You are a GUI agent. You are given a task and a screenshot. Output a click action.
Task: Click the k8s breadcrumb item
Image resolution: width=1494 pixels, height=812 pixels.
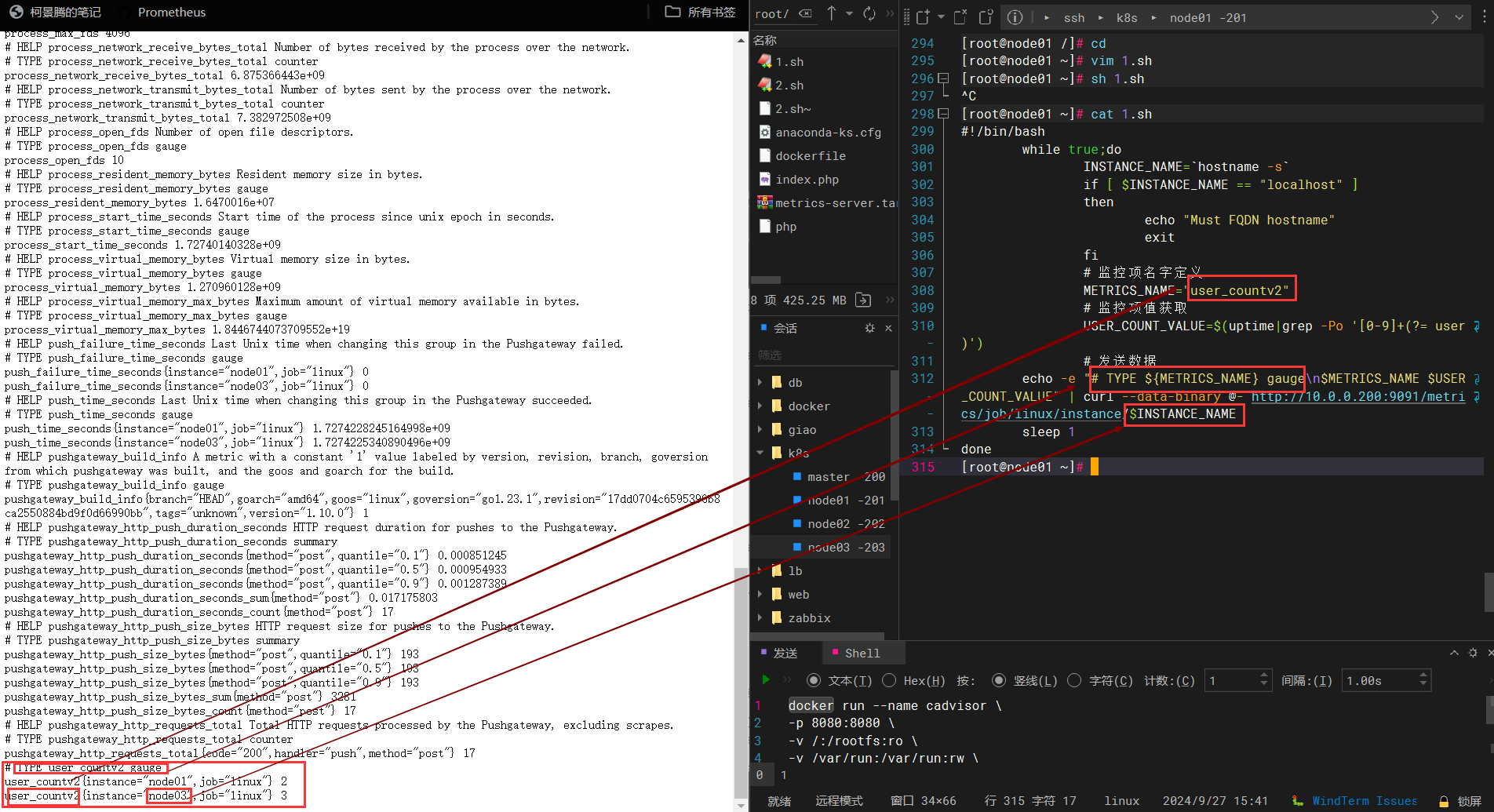(1127, 17)
